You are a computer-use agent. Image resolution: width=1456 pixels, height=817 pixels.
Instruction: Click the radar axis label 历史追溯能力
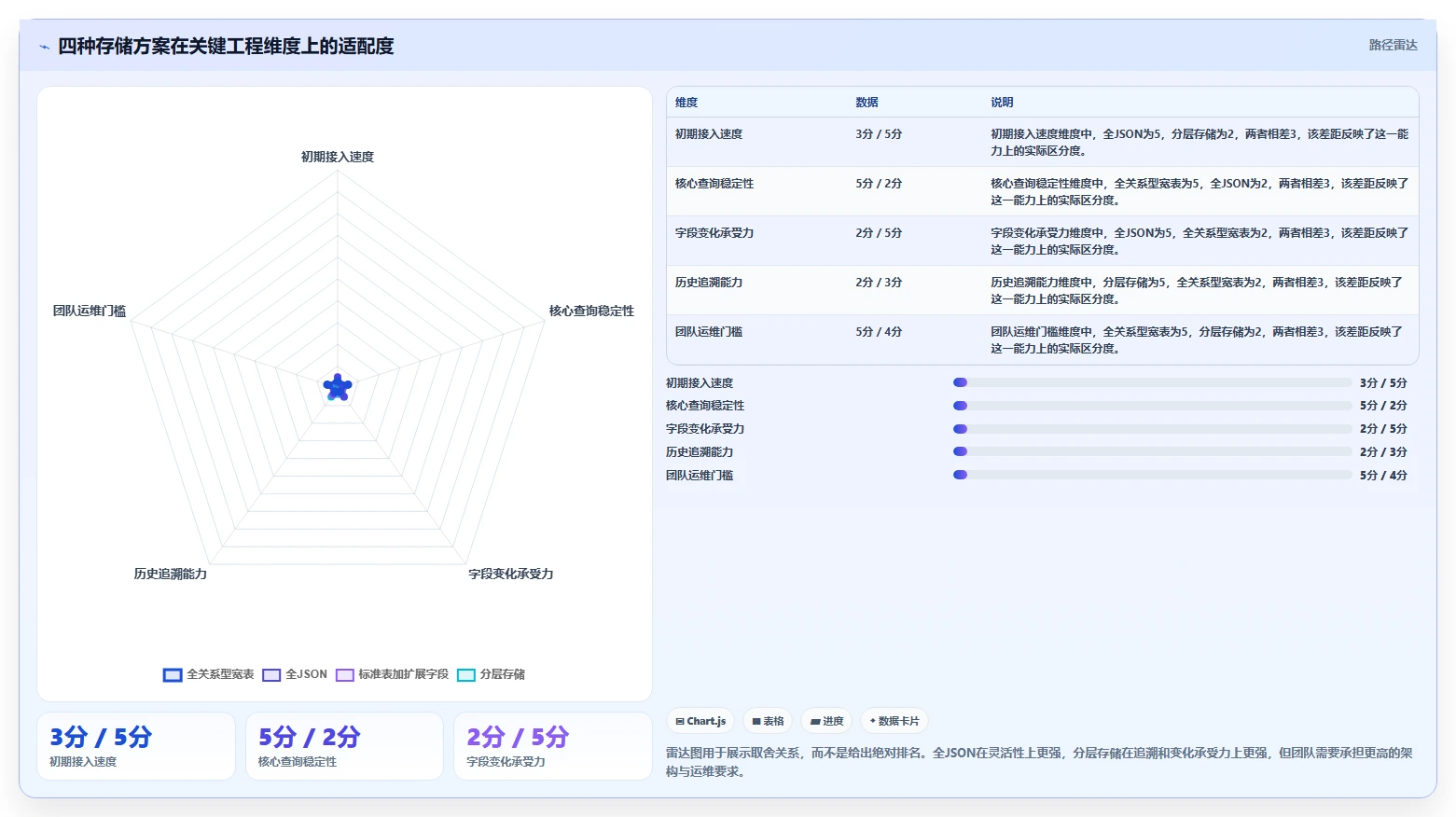pyautogui.click(x=171, y=574)
